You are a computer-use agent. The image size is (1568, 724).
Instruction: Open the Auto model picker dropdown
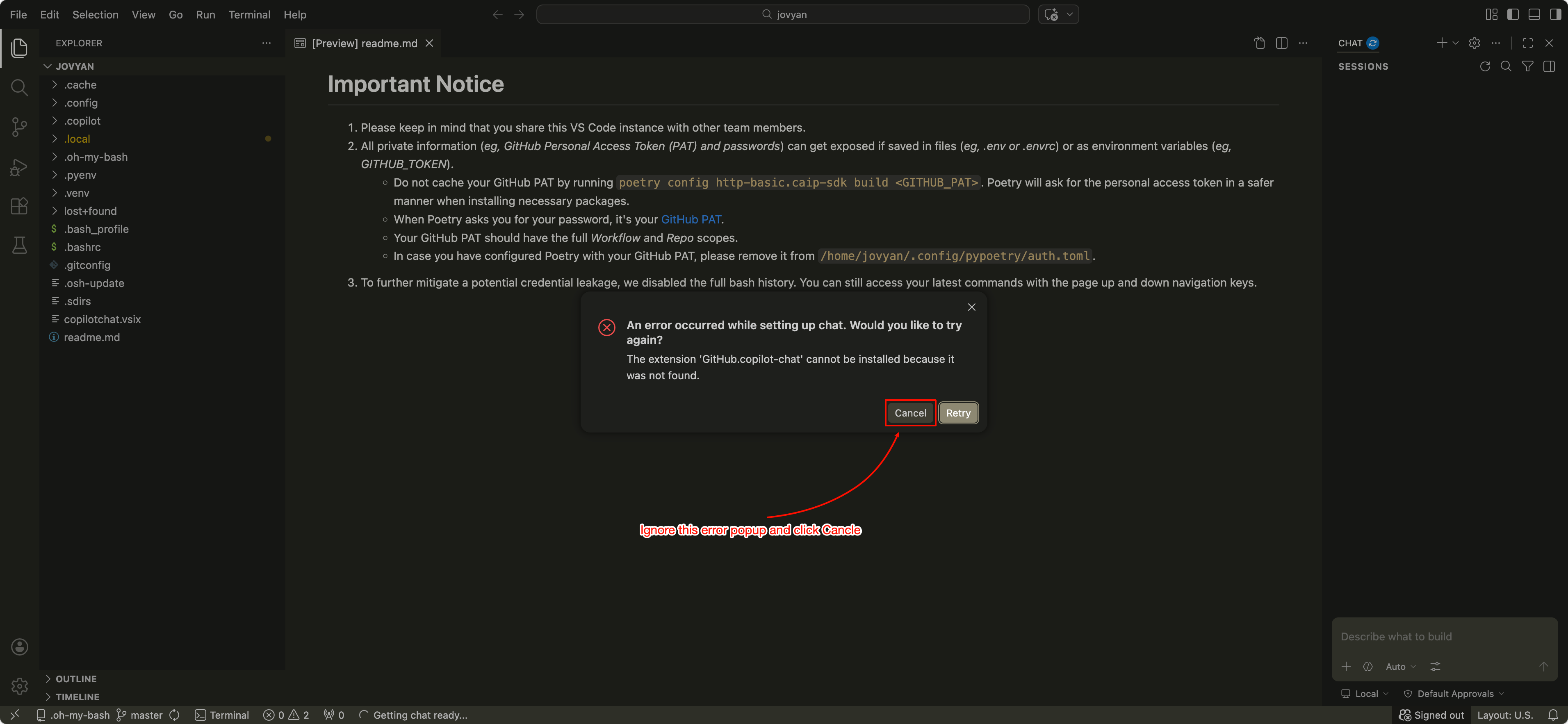pyautogui.click(x=1401, y=667)
